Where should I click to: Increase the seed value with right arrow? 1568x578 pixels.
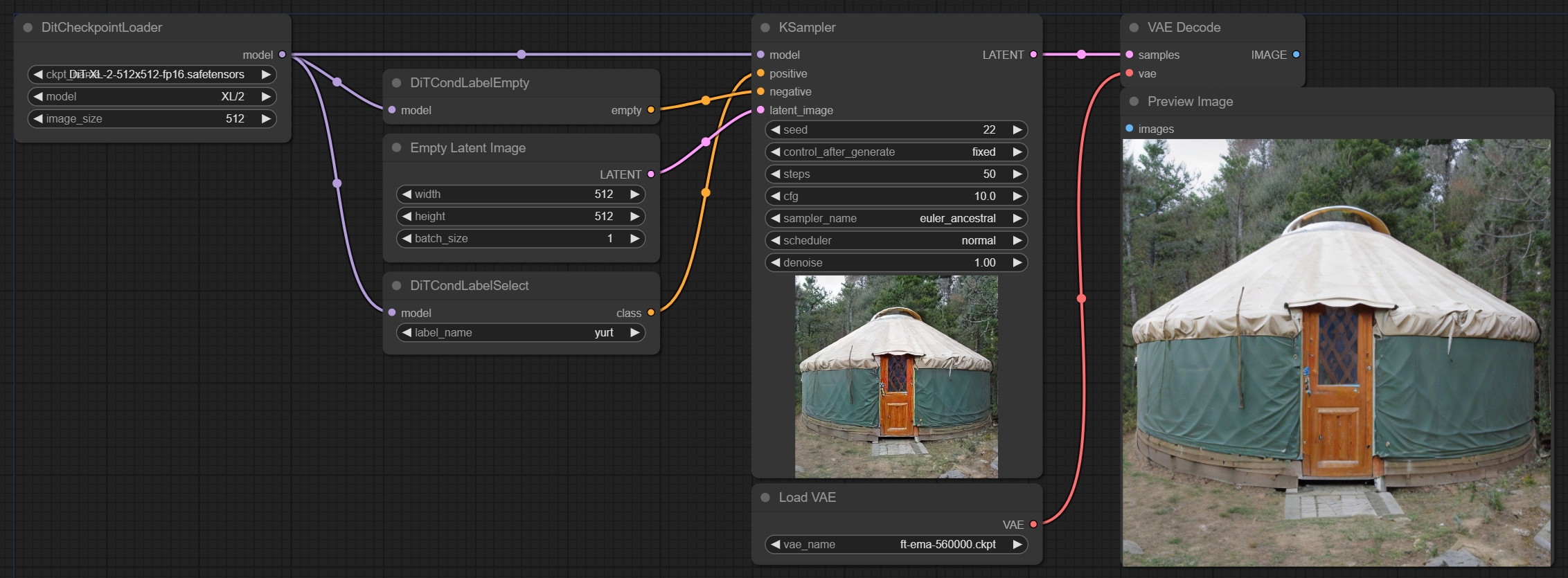[x=1017, y=129]
